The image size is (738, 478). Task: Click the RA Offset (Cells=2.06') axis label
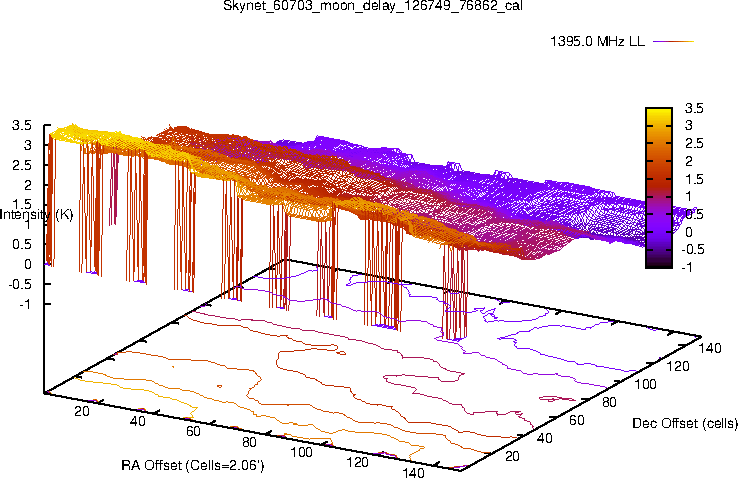[193, 465]
